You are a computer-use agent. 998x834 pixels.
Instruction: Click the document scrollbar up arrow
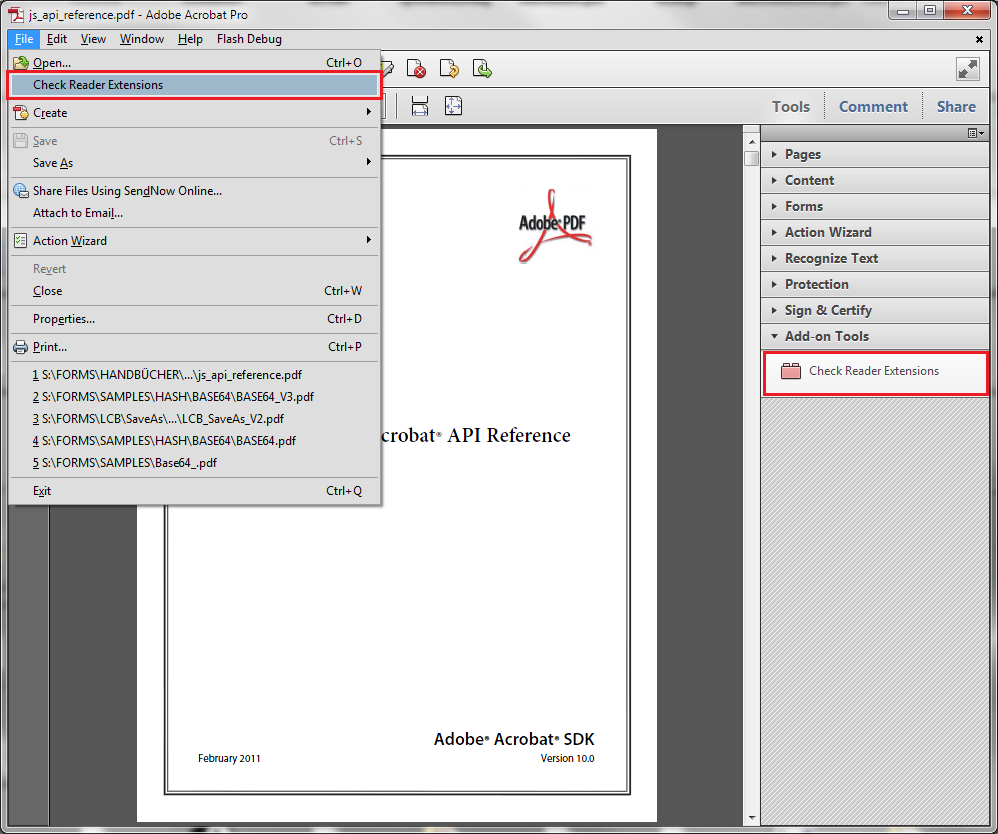752,141
